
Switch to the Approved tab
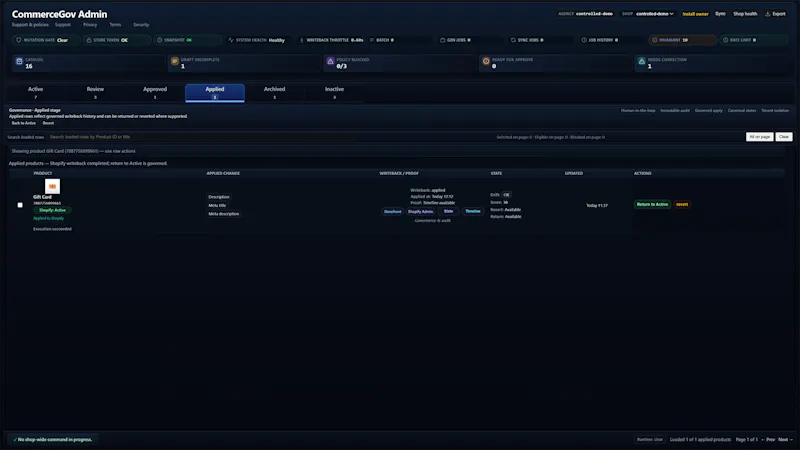click(155, 92)
